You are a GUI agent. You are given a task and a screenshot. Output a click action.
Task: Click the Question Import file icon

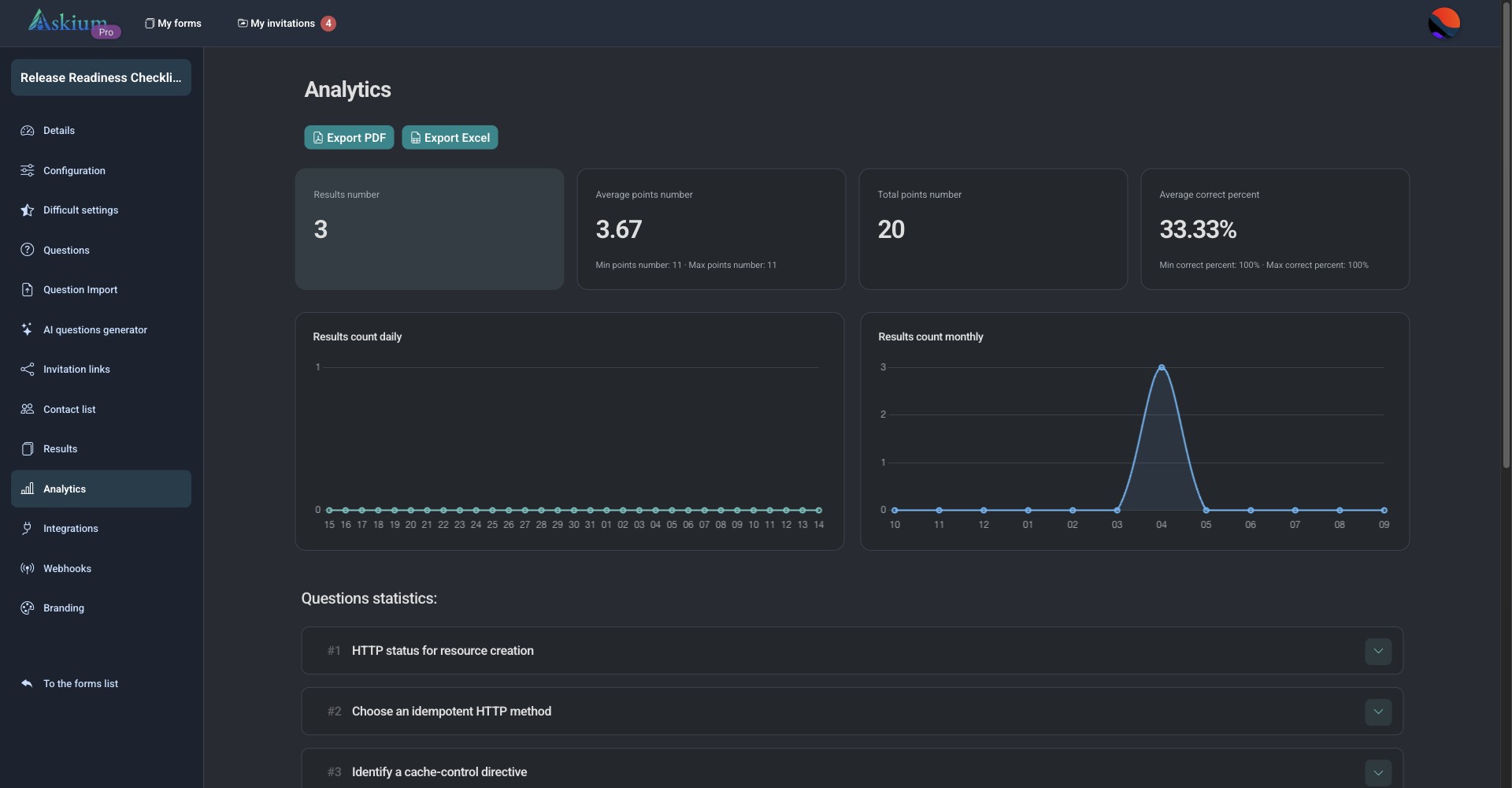tap(28, 290)
